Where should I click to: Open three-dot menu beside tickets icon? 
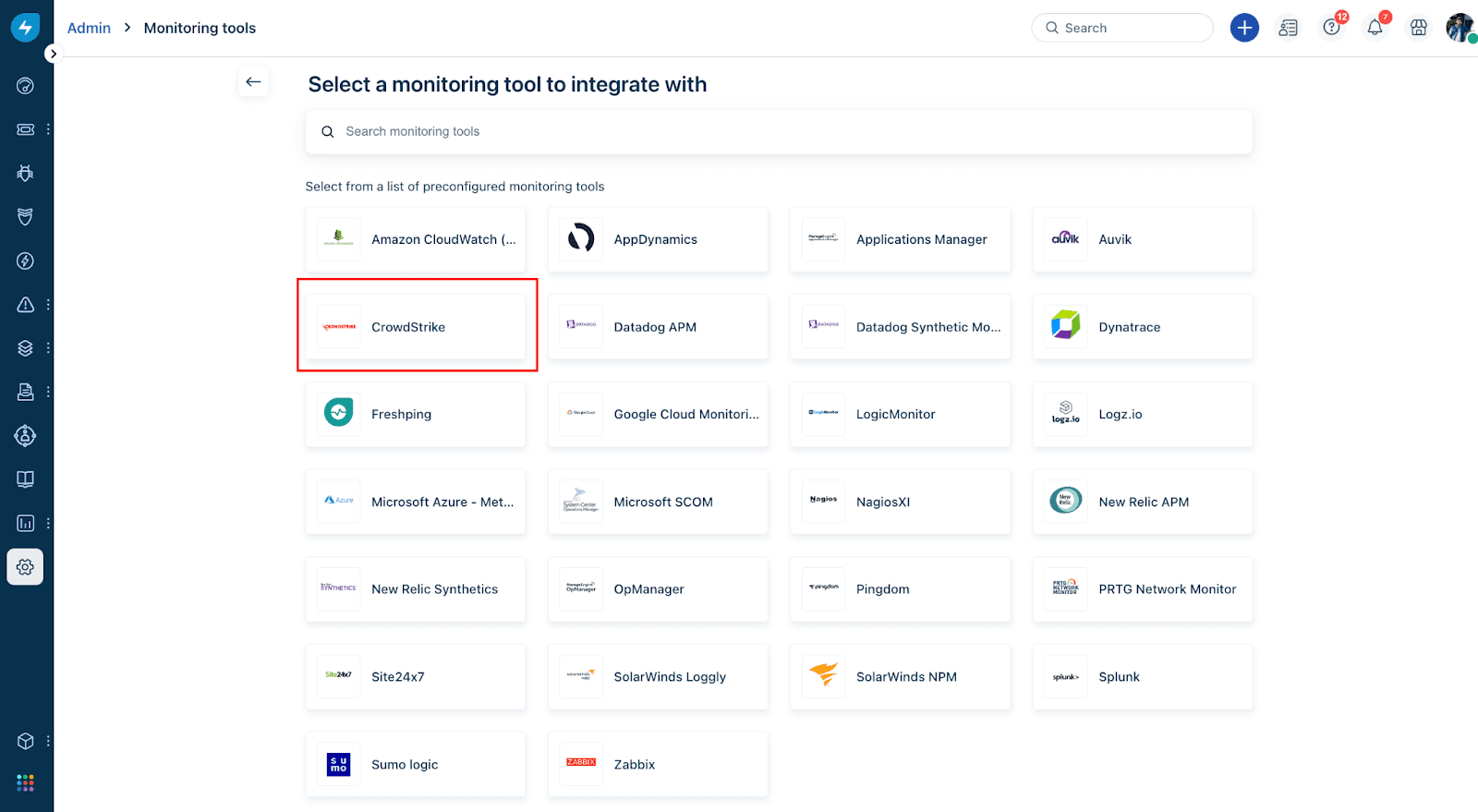tap(48, 129)
